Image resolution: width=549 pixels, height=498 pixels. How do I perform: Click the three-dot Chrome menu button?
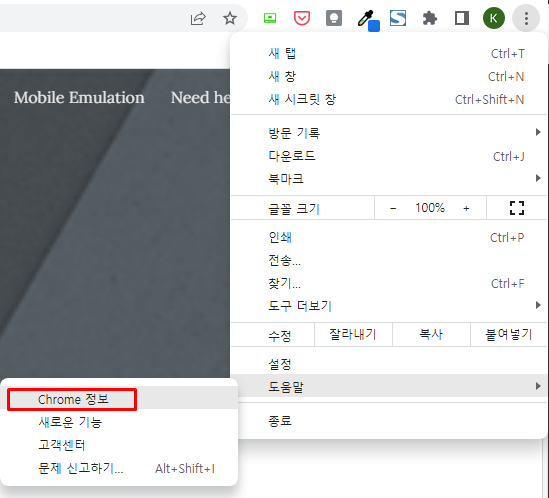(526, 18)
